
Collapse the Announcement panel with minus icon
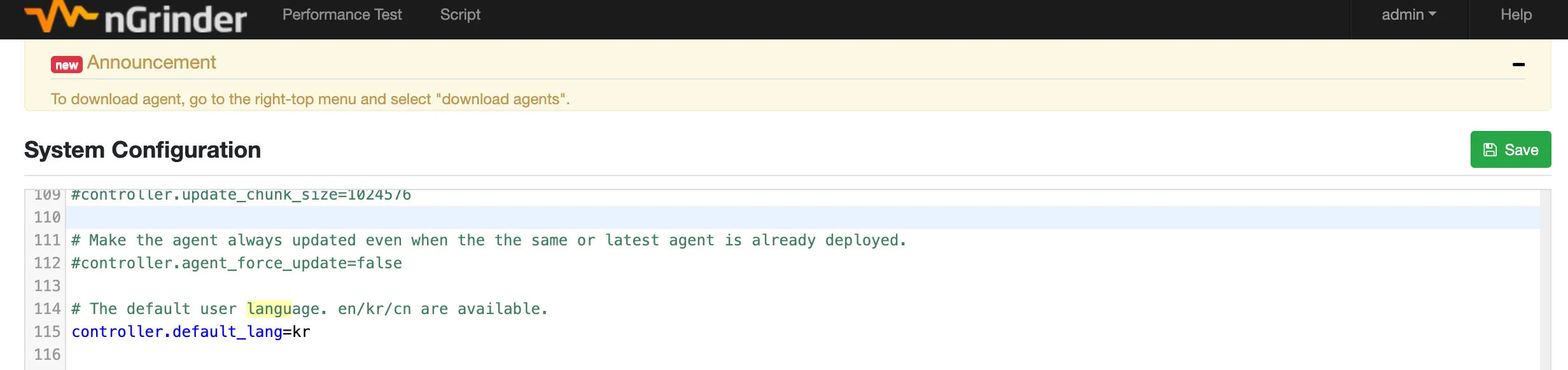click(x=1518, y=64)
